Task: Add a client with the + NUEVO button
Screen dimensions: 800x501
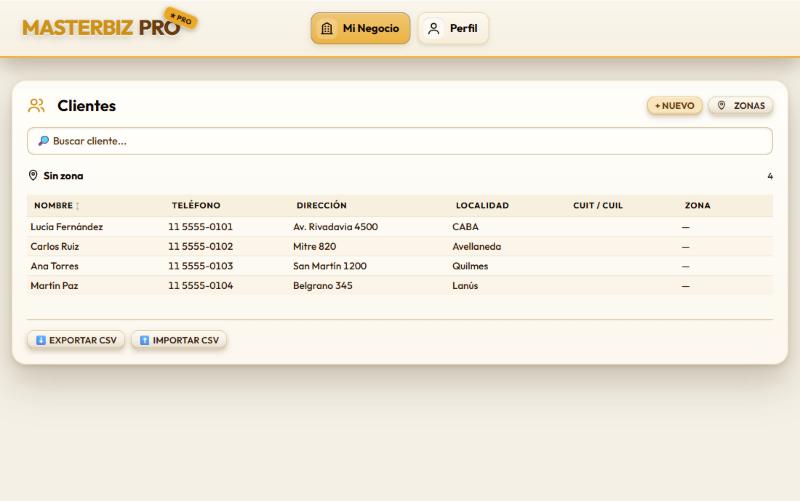Action: tap(674, 106)
